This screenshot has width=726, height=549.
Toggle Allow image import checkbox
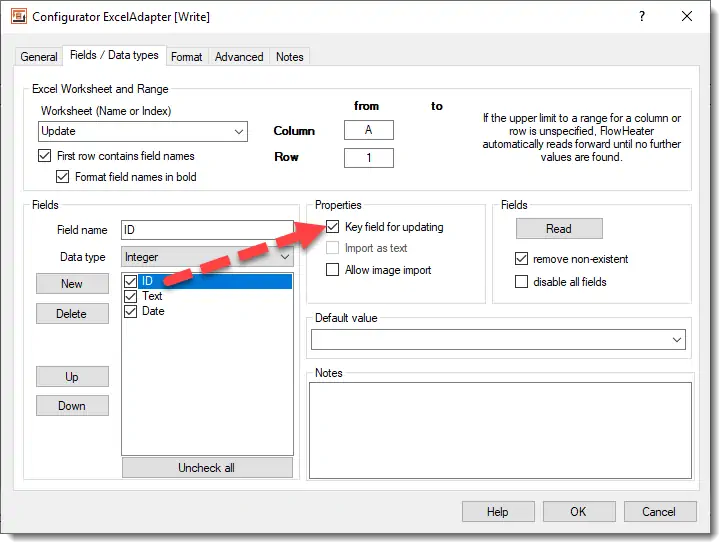click(333, 270)
